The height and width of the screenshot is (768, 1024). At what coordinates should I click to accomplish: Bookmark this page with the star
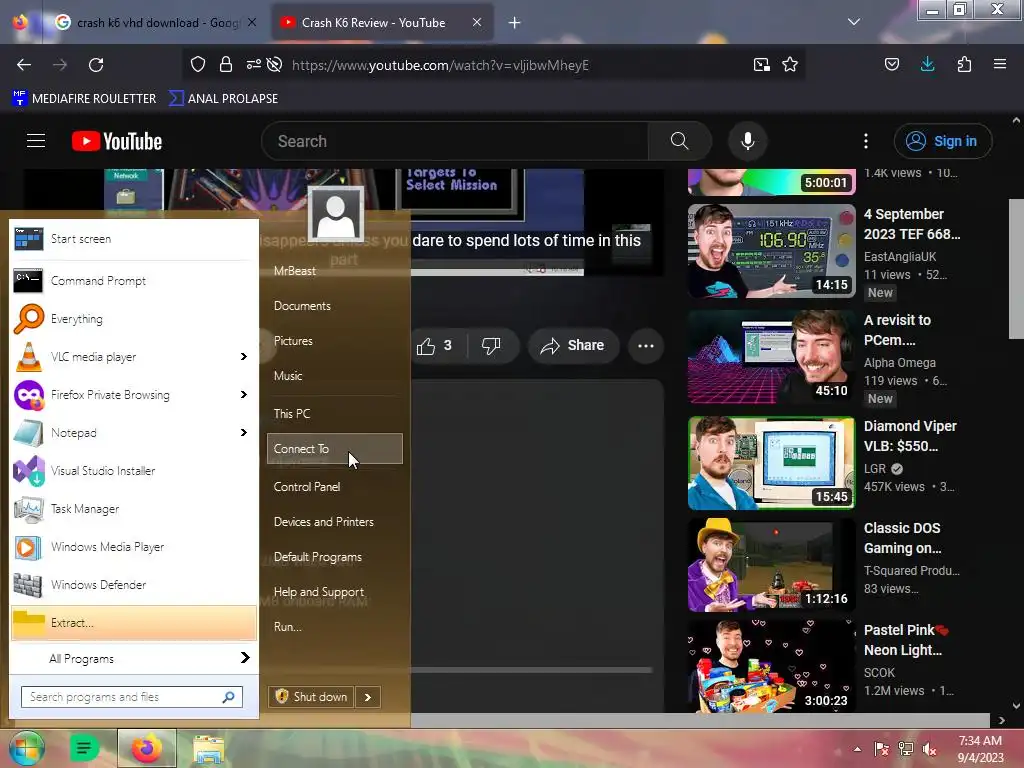pyautogui.click(x=790, y=64)
